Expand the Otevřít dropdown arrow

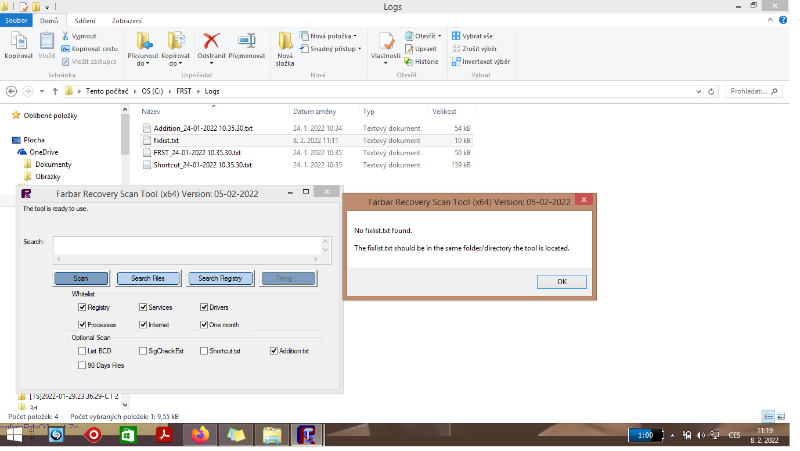(x=440, y=36)
